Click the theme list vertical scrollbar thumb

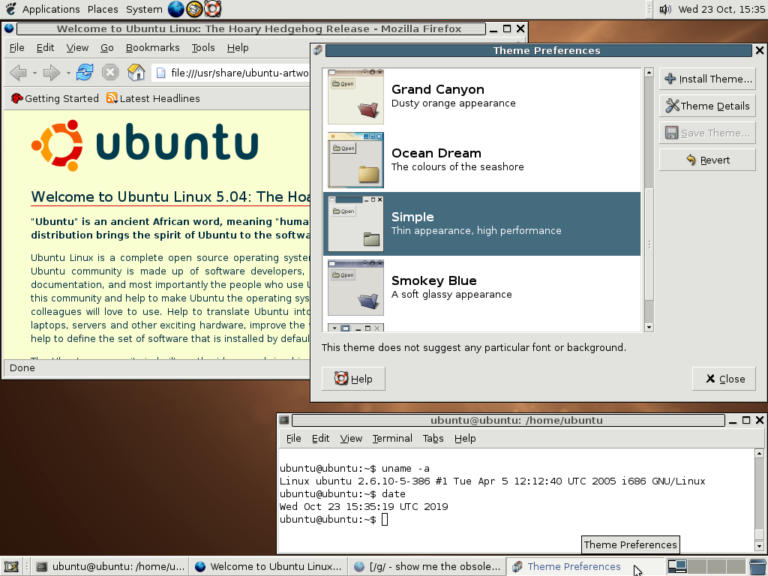(649, 243)
